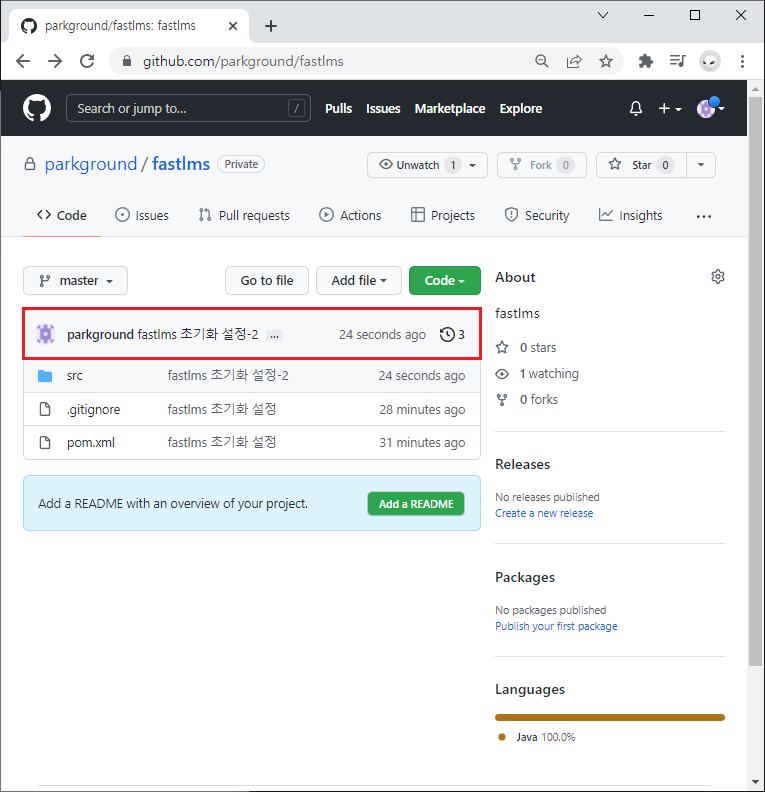Image resolution: width=765 pixels, height=792 pixels.
Task: Open latest commit message 초기화 설정-2
Action: coord(198,334)
